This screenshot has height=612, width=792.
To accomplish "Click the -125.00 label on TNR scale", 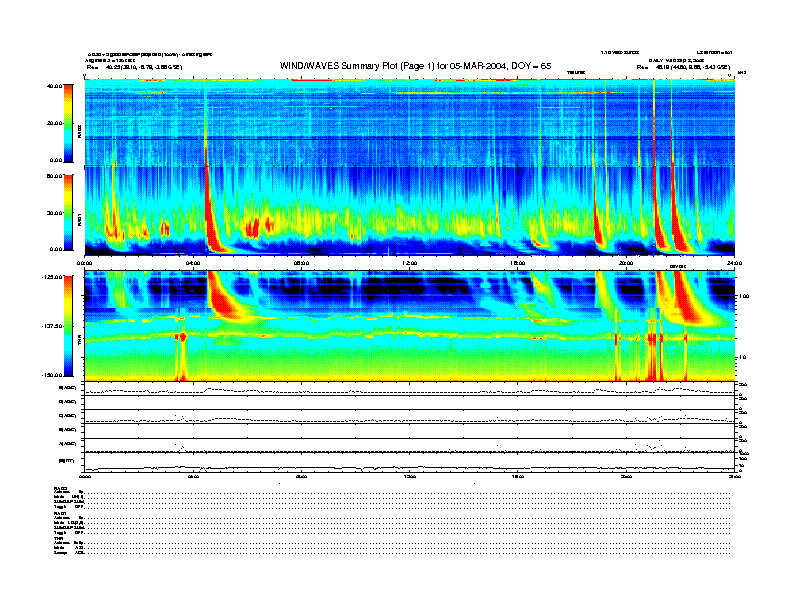I will coord(53,277).
